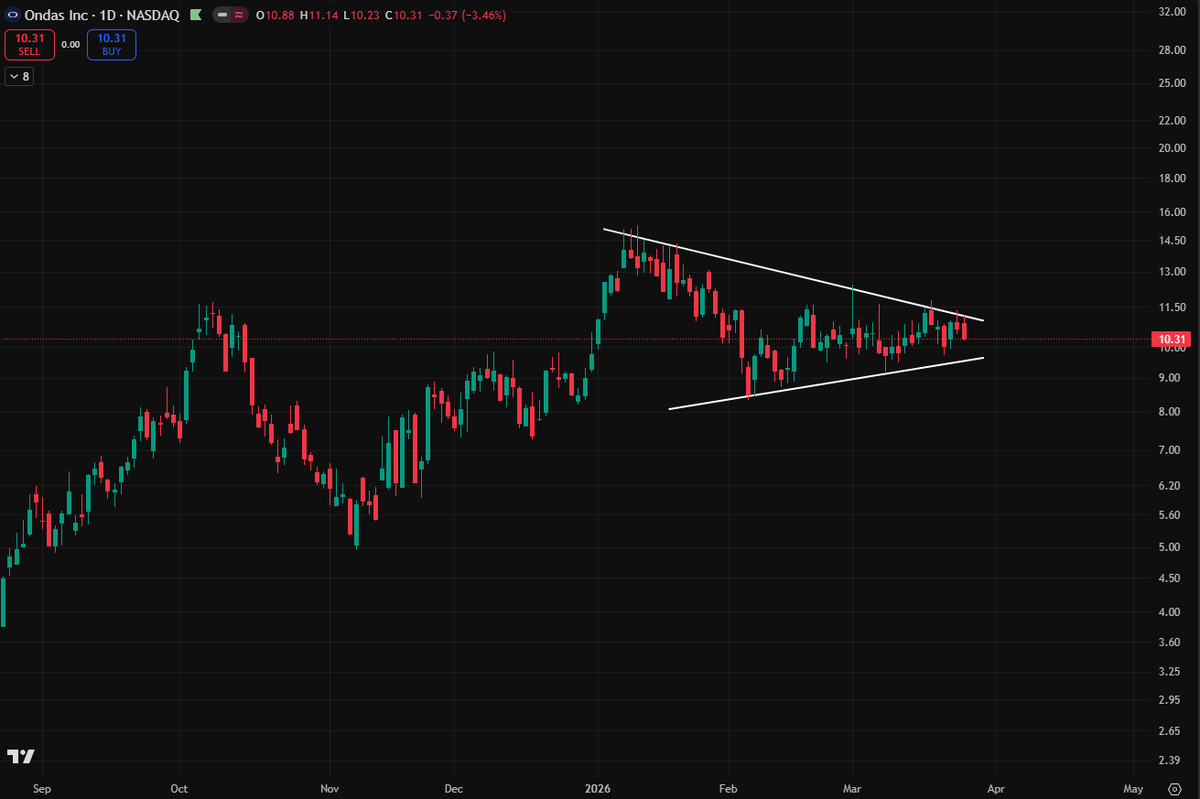
Task: Click the current price label 10.31 on price axis
Action: tap(1173, 340)
